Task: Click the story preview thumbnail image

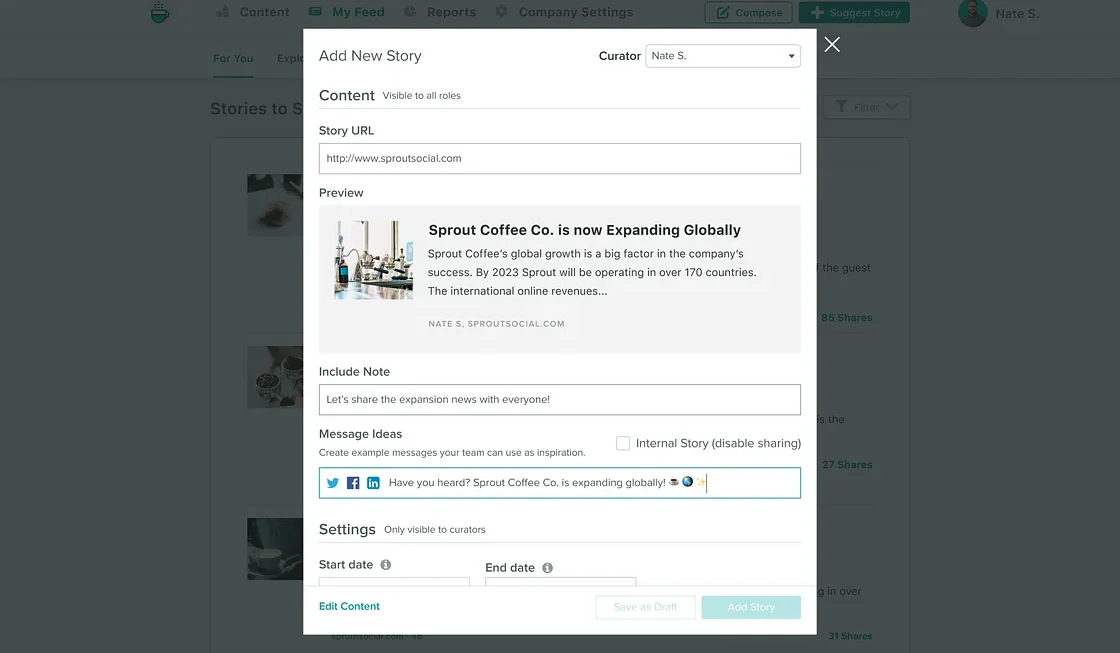Action: click(x=374, y=259)
